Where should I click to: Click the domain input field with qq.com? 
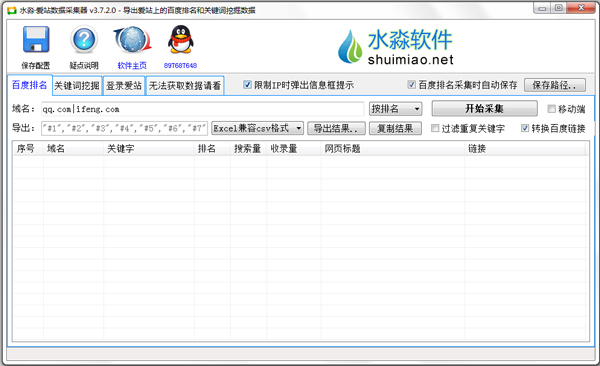(x=202, y=109)
